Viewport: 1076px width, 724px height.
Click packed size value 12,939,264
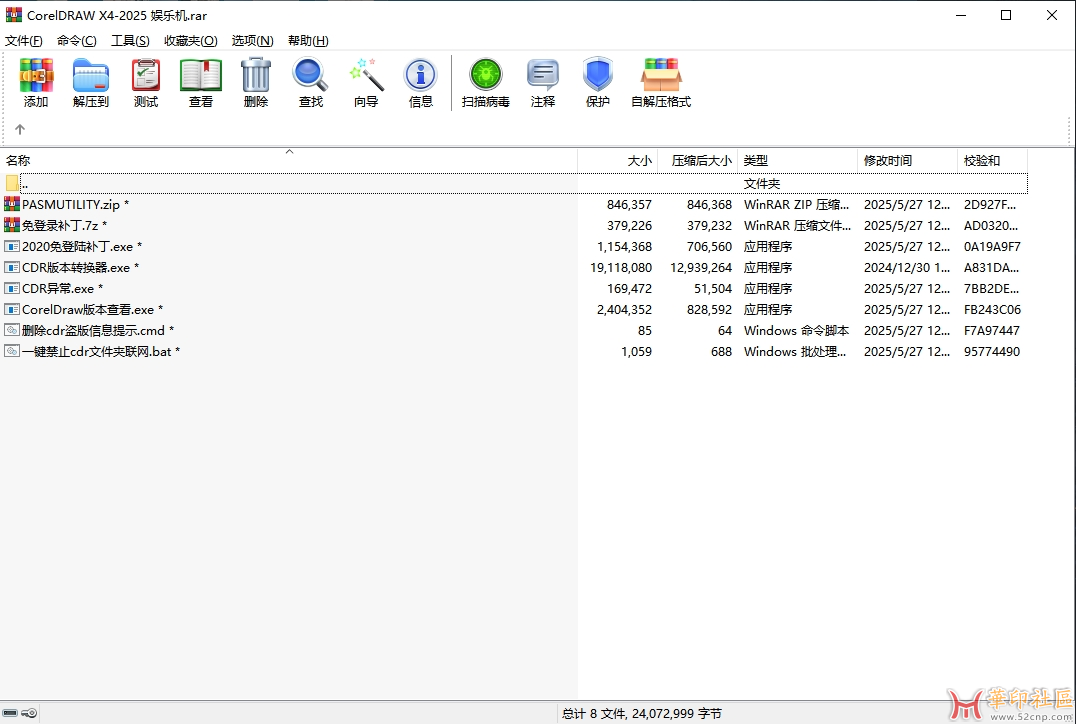click(x=701, y=268)
